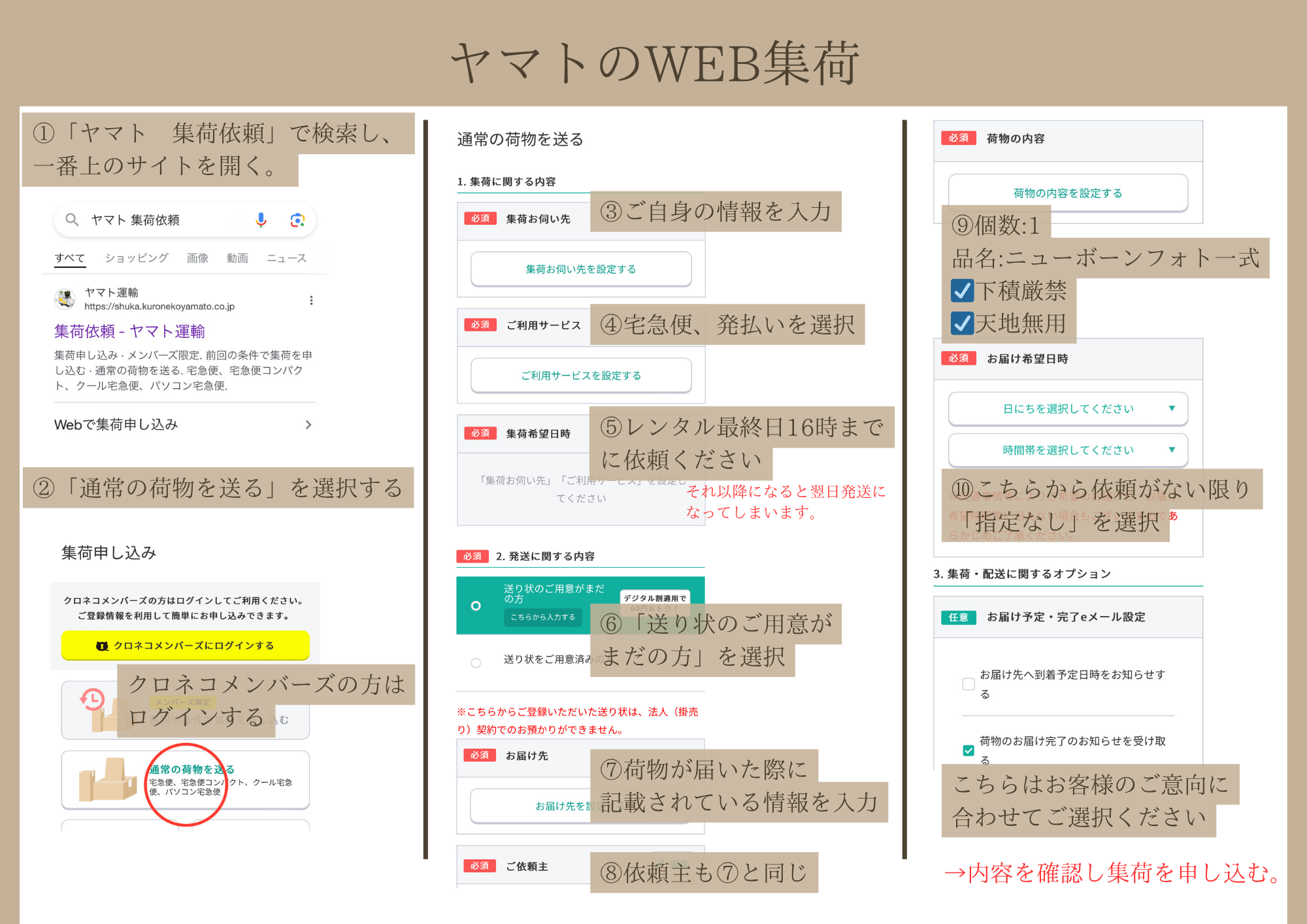Click 集荷お伺い先を設定する button
This screenshot has width=1307, height=924.
point(581,269)
